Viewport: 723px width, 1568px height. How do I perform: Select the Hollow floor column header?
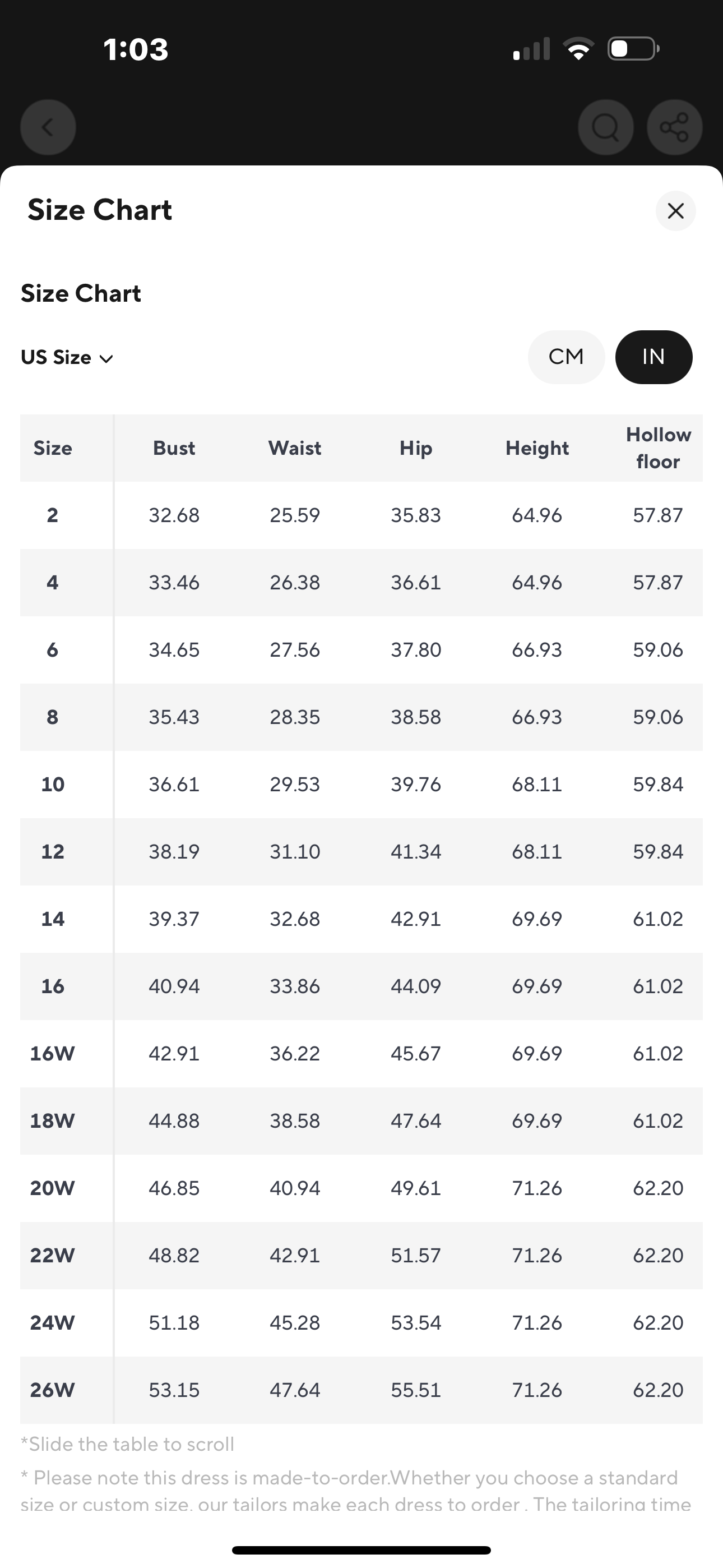point(659,448)
